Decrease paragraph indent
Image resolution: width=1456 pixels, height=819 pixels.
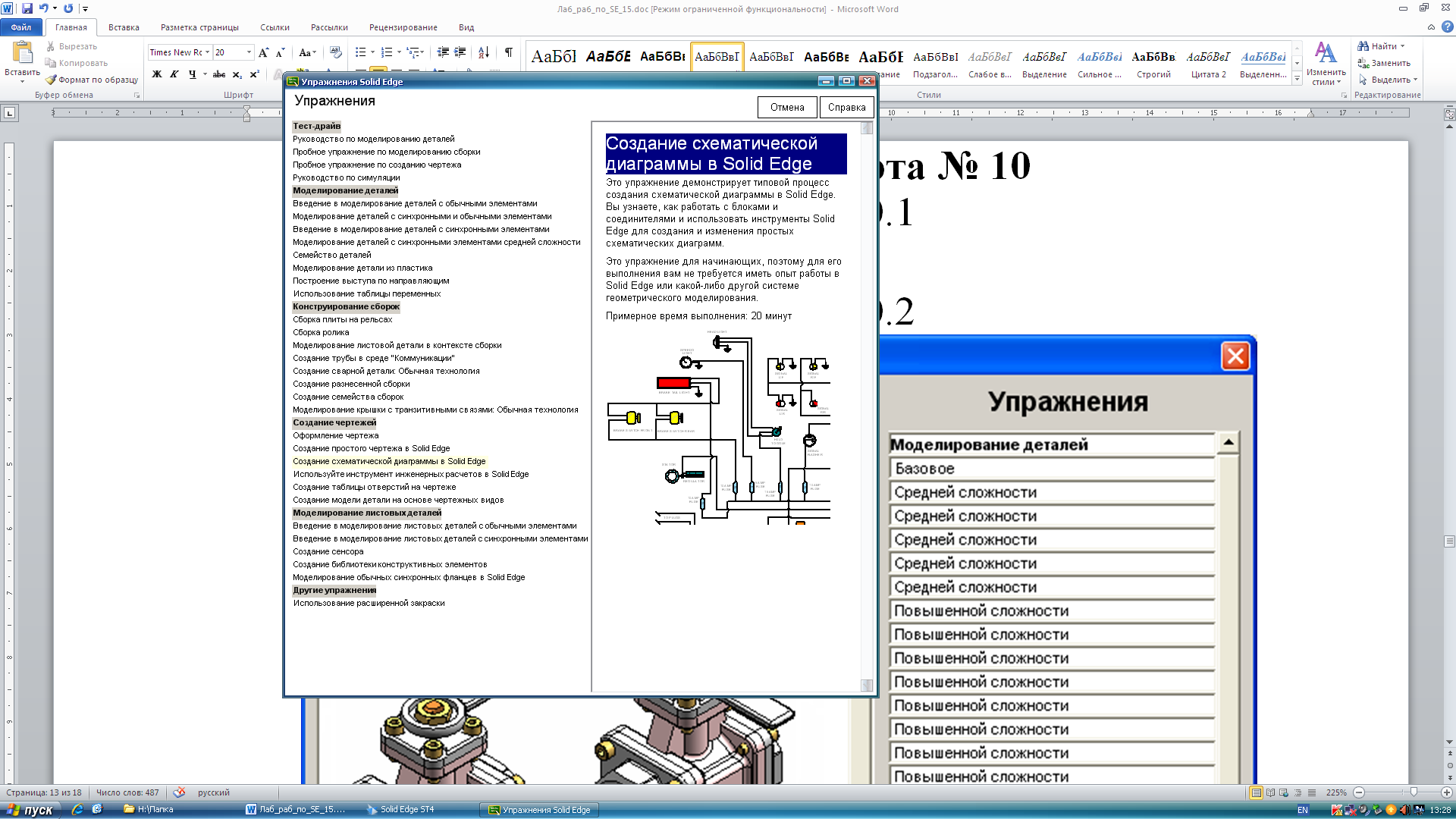click(444, 52)
